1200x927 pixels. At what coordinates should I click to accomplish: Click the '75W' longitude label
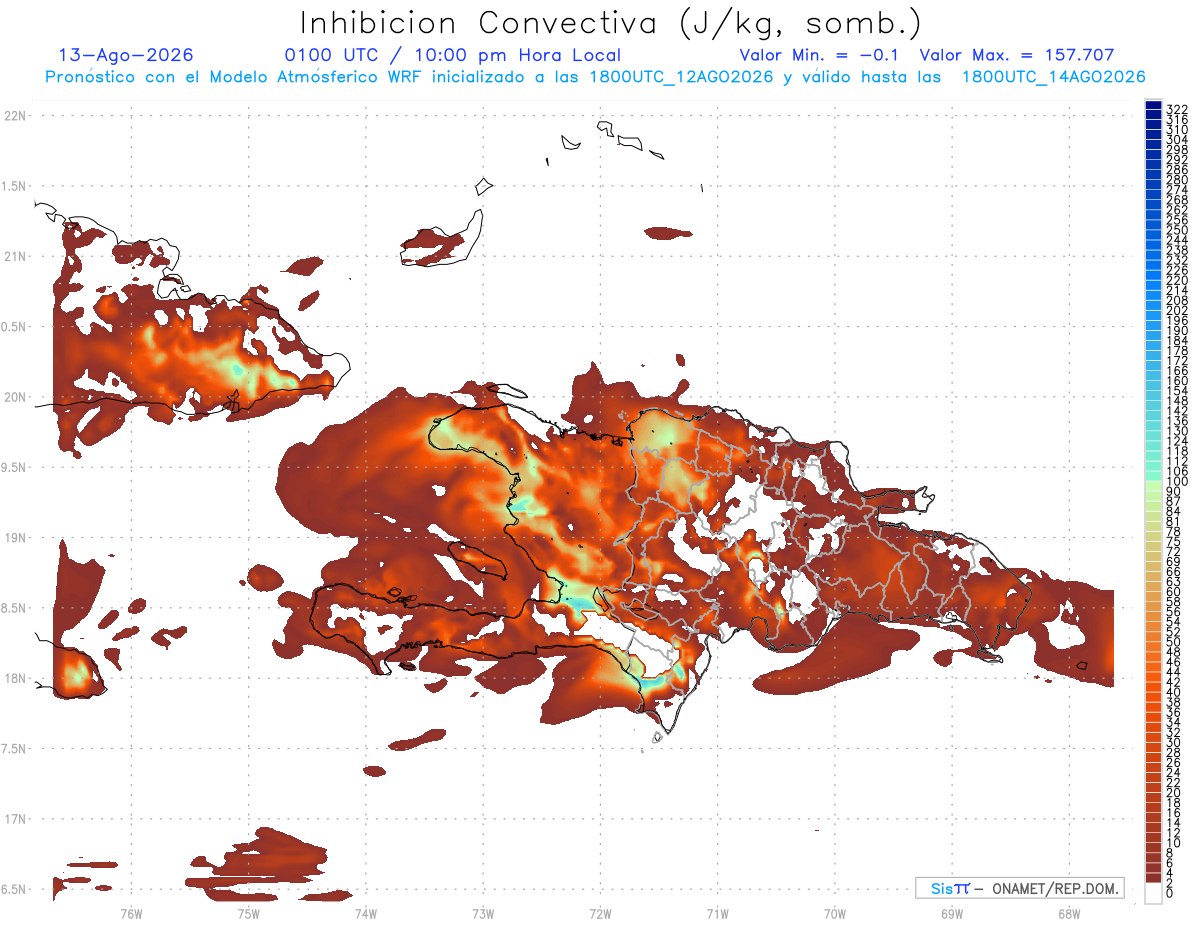pyautogui.click(x=248, y=912)
